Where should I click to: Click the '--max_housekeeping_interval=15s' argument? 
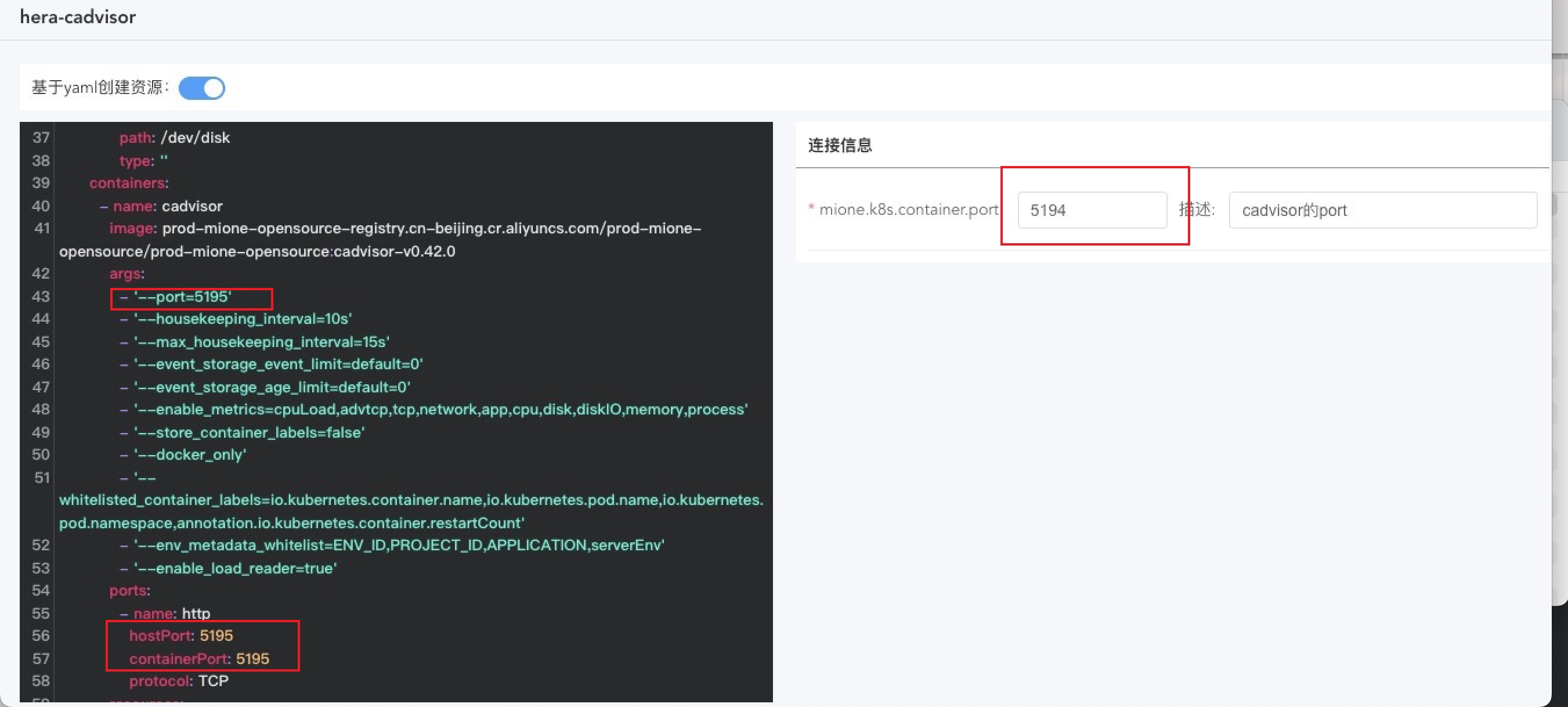[x=254, y=342]
